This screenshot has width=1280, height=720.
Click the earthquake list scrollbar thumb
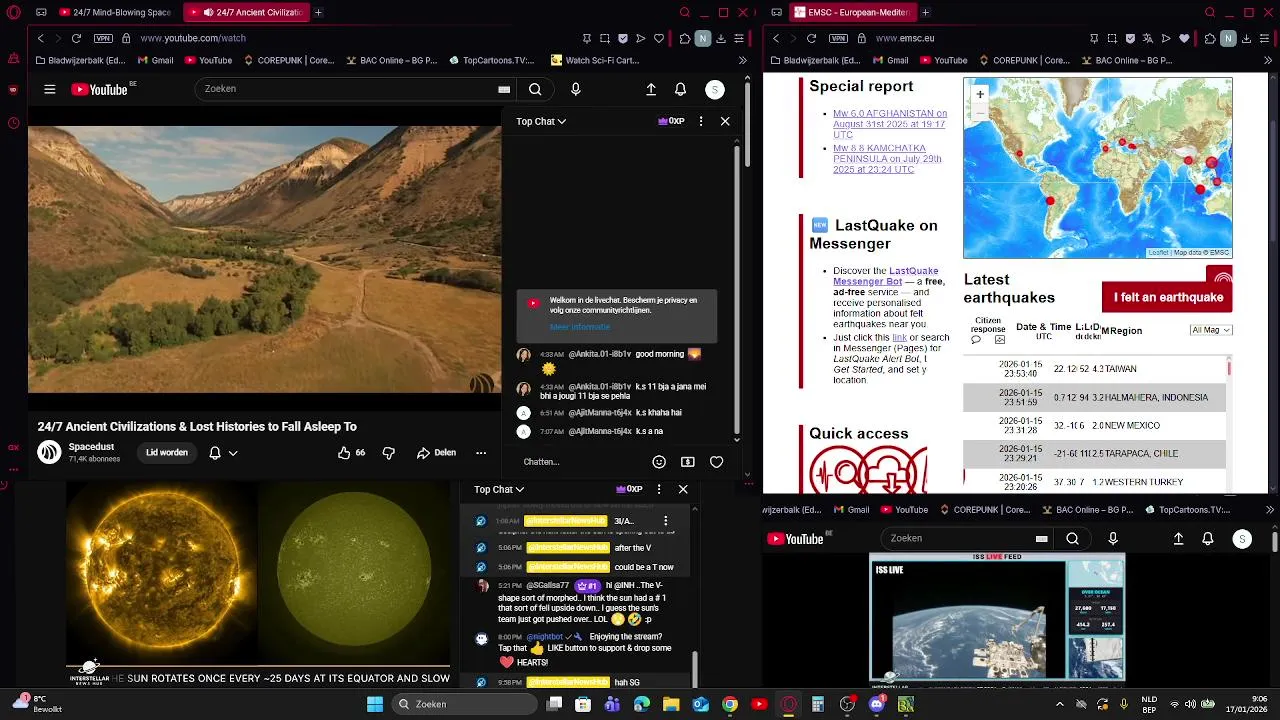(1228, 369)
